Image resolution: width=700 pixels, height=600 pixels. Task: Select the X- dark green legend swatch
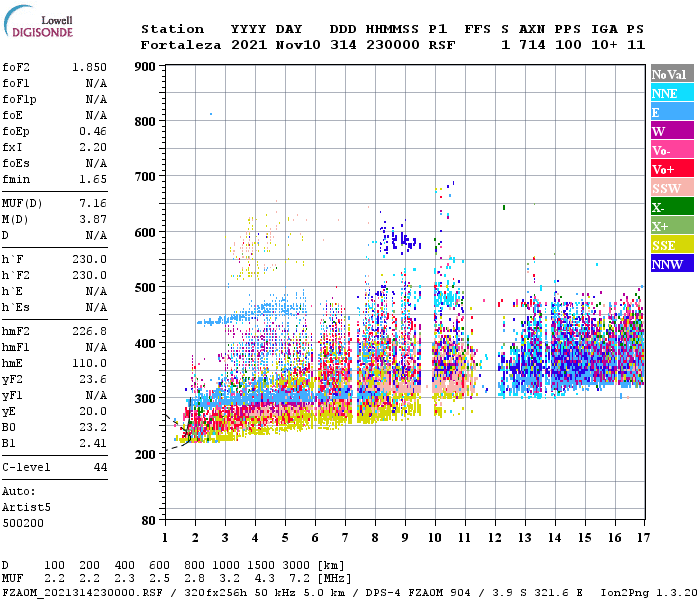coord(672,207)
